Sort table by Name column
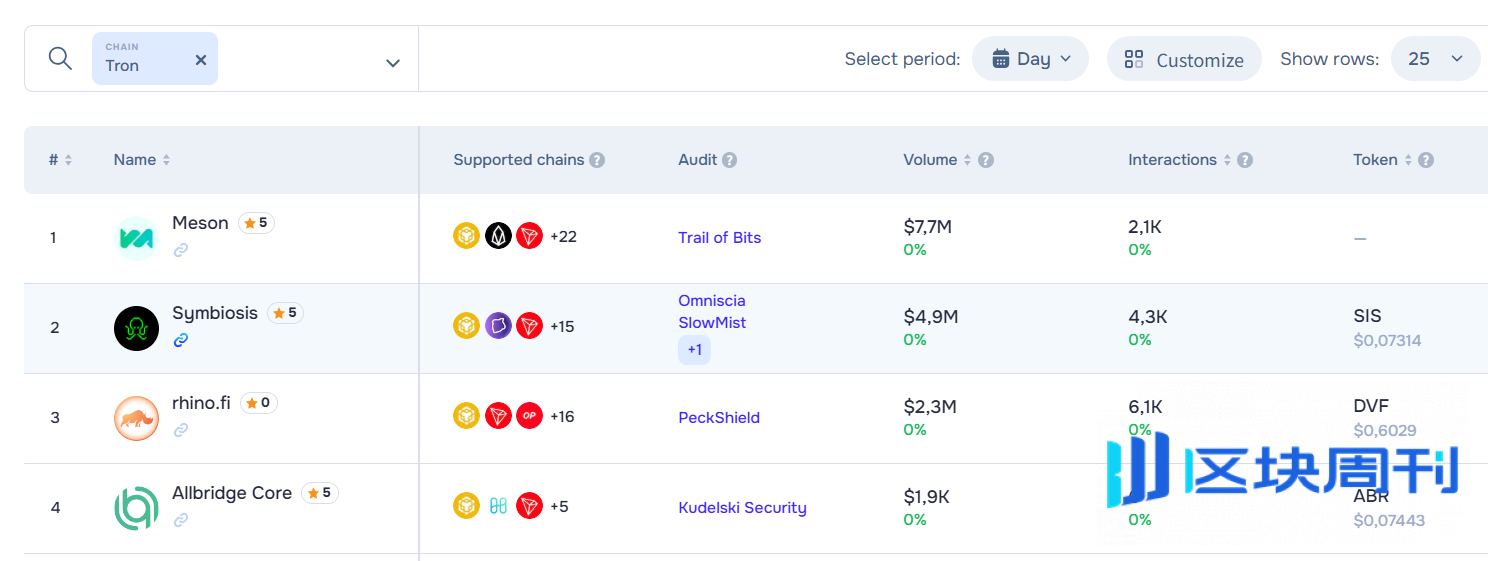This screenshot has height=561, width=1488. pos(142,160)
